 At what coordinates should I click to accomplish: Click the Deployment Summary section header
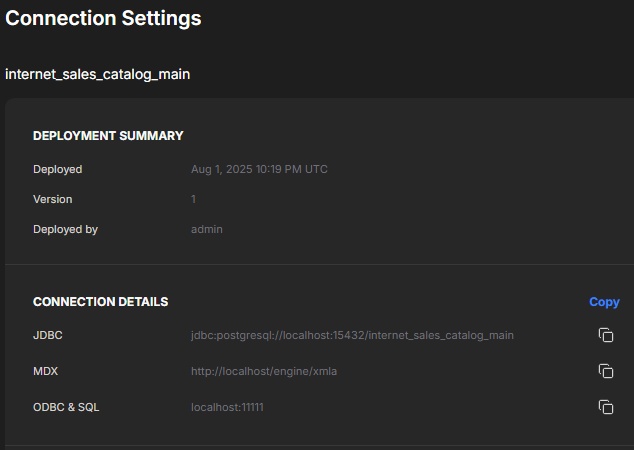[x=108, y=136]
